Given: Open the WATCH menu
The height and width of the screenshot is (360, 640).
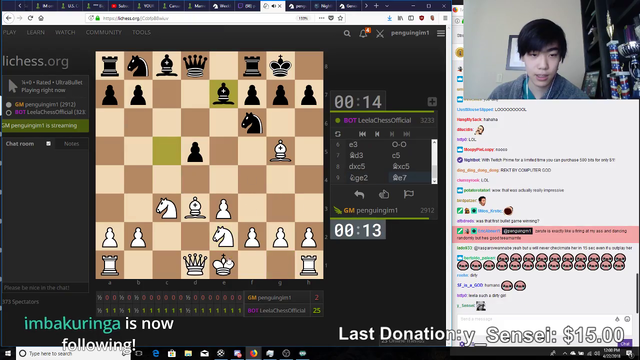Looking at the screenshot, I should [65, 32].
